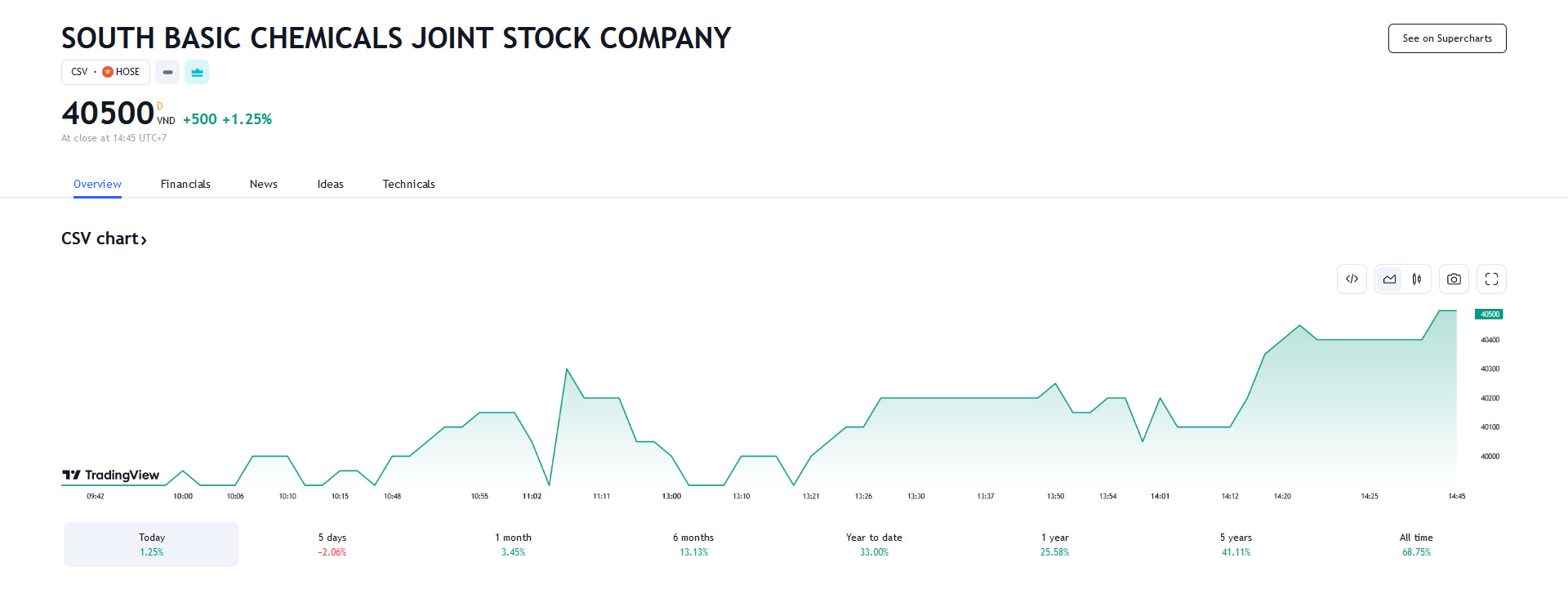Screen dimensions: 1568x607
Task: Click See on Supercharts button
Action: pos(1446,38)
